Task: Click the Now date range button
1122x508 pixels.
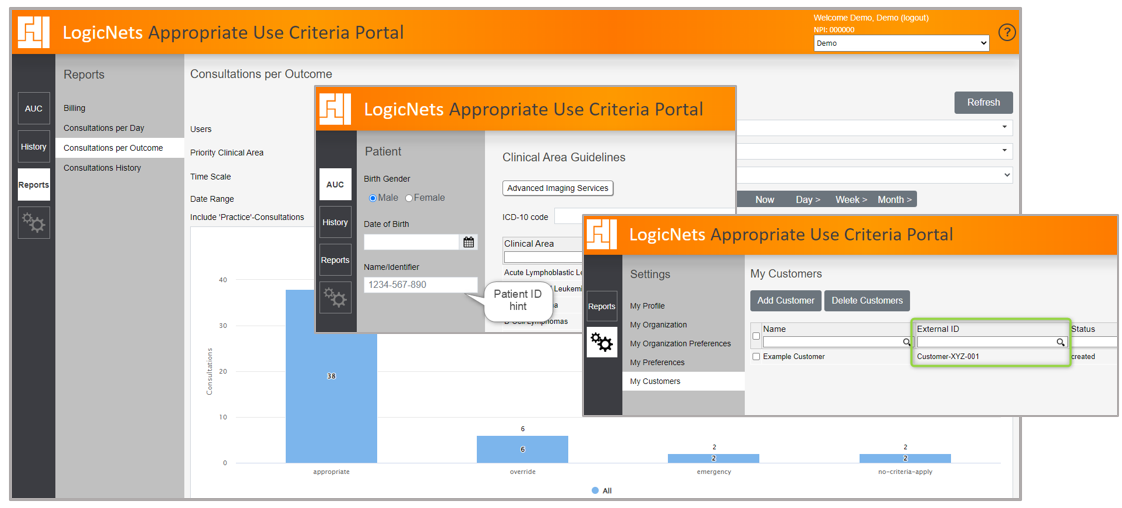Action: click(x=764, y=200)
